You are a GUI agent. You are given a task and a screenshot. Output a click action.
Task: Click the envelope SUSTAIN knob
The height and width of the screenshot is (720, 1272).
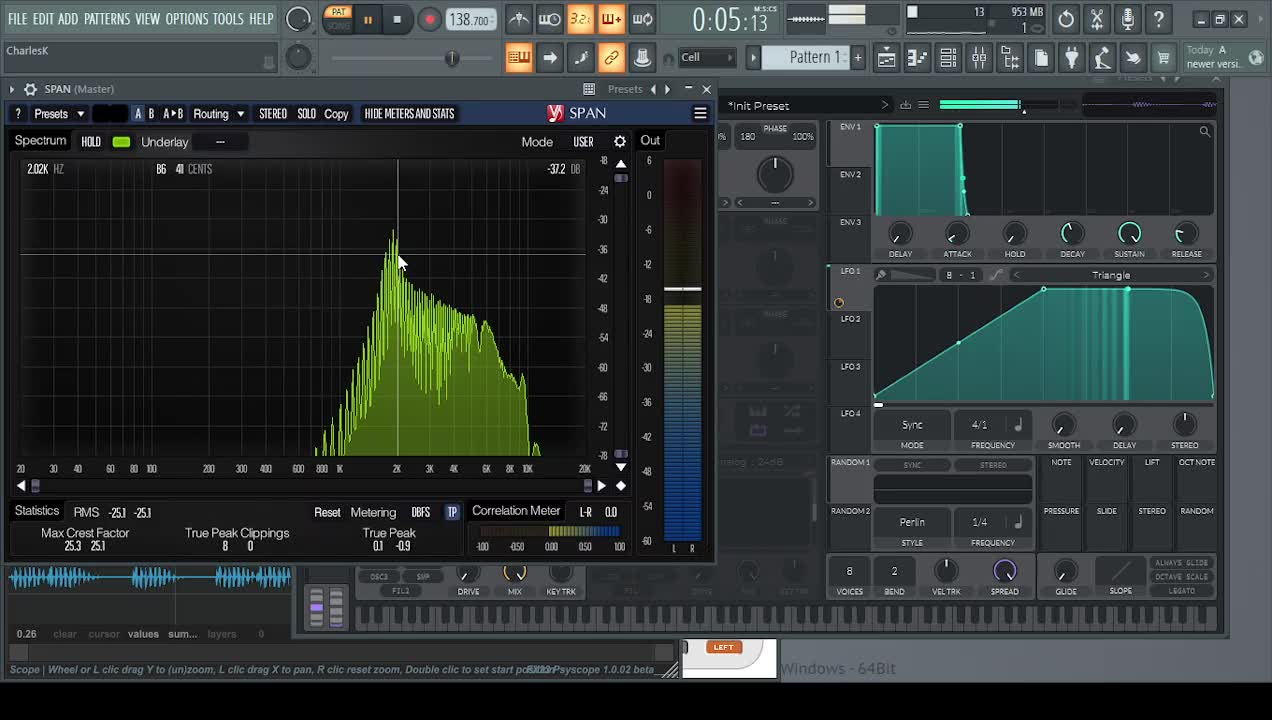tap(1129, 234)
